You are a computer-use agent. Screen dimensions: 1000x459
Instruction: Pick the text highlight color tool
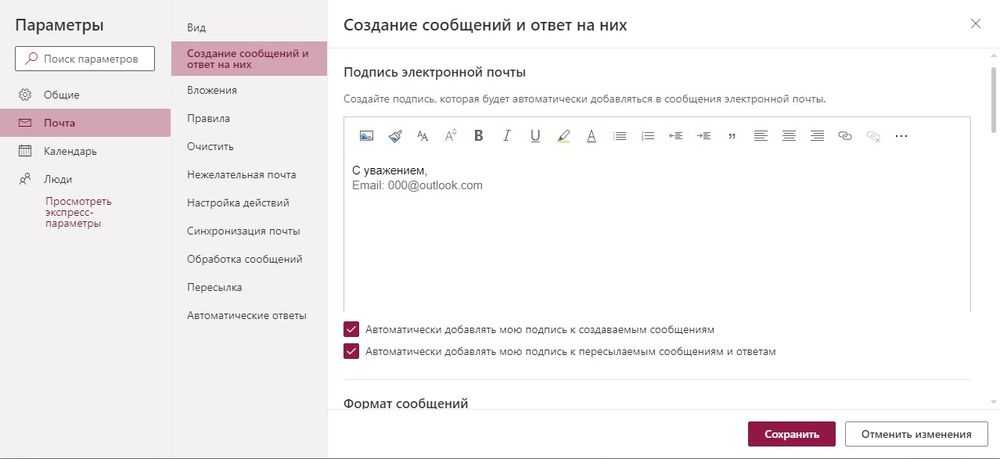pyautogui.click(x=563, y=136)
